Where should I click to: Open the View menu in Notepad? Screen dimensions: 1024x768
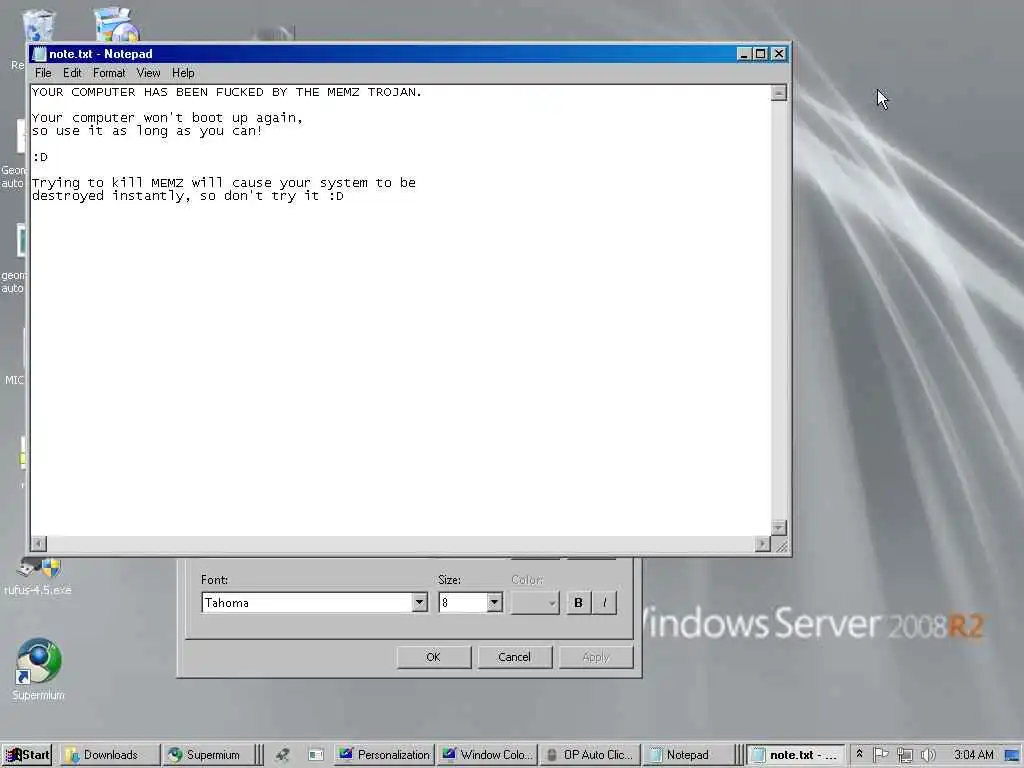[x=148, y=72]
